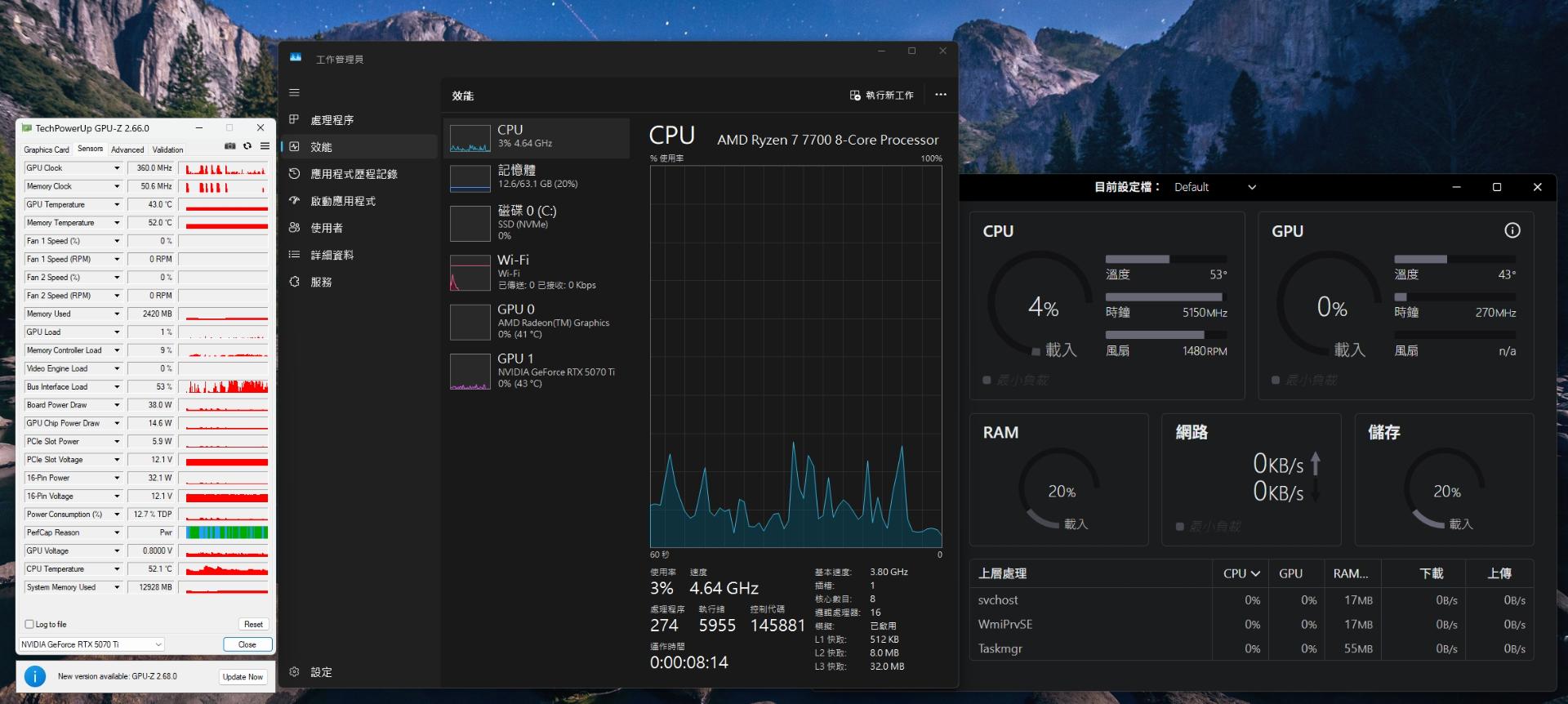
Task: Select the 記憶體 performance graph thumbnail
Action: [x=470, y=178]
